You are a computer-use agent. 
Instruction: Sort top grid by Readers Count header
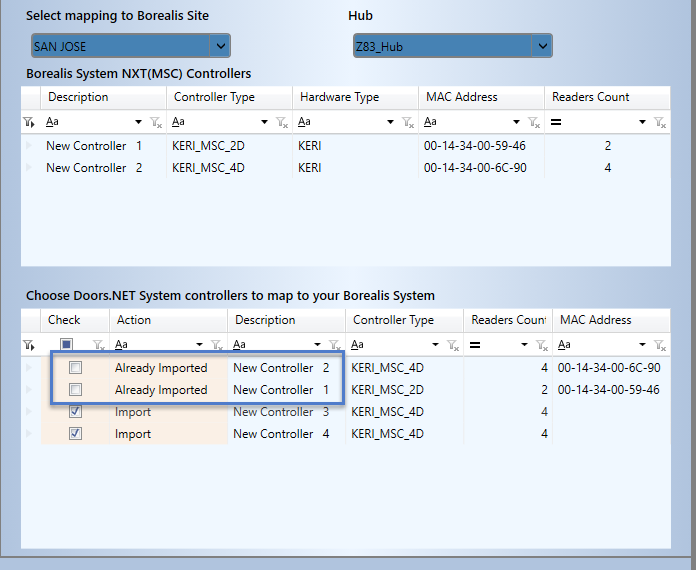(607, 97)
